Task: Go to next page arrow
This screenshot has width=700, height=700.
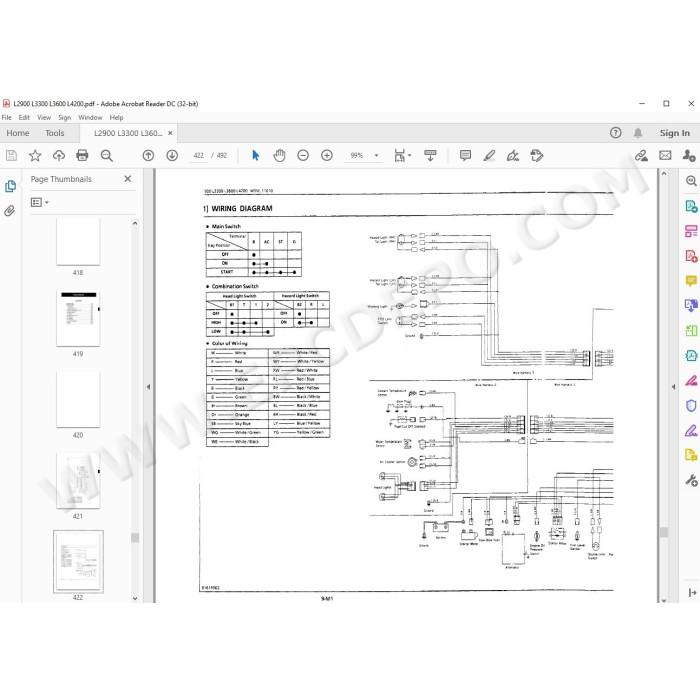Action: (172, 155)
